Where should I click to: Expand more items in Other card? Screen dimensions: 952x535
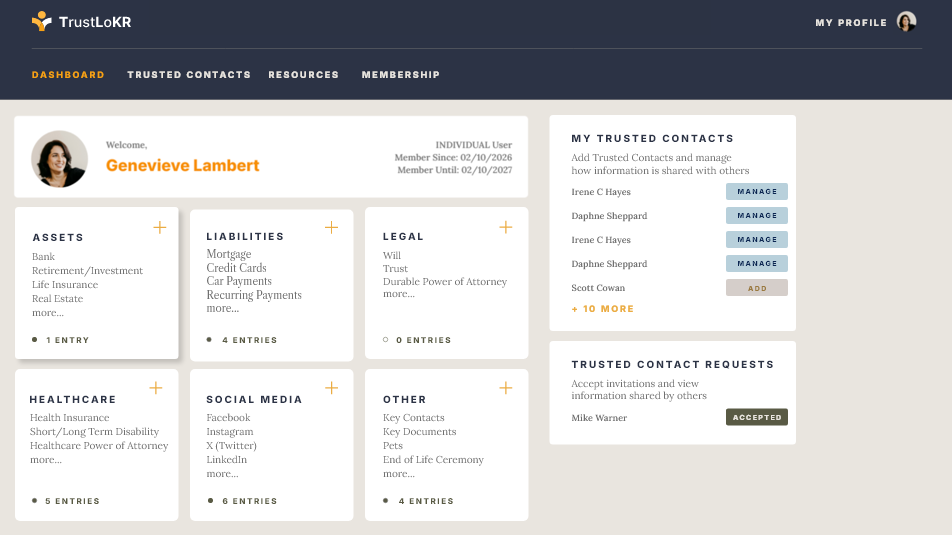click(399, 474)
